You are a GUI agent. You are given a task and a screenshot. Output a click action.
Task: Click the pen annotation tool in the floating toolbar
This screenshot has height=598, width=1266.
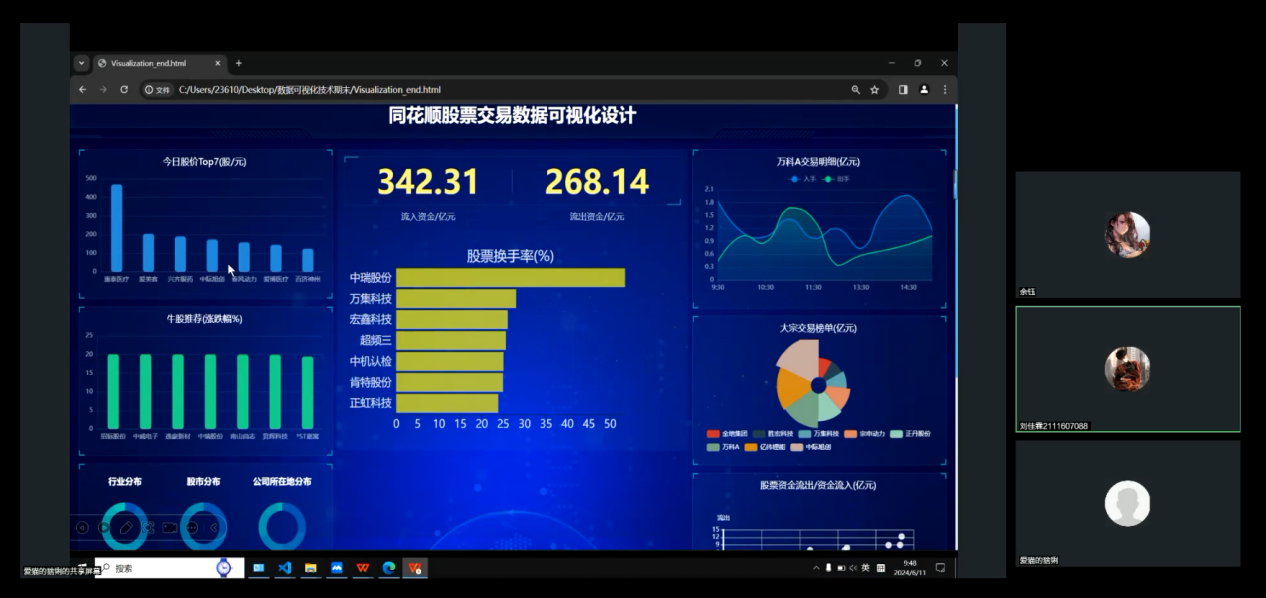(126, 527)
